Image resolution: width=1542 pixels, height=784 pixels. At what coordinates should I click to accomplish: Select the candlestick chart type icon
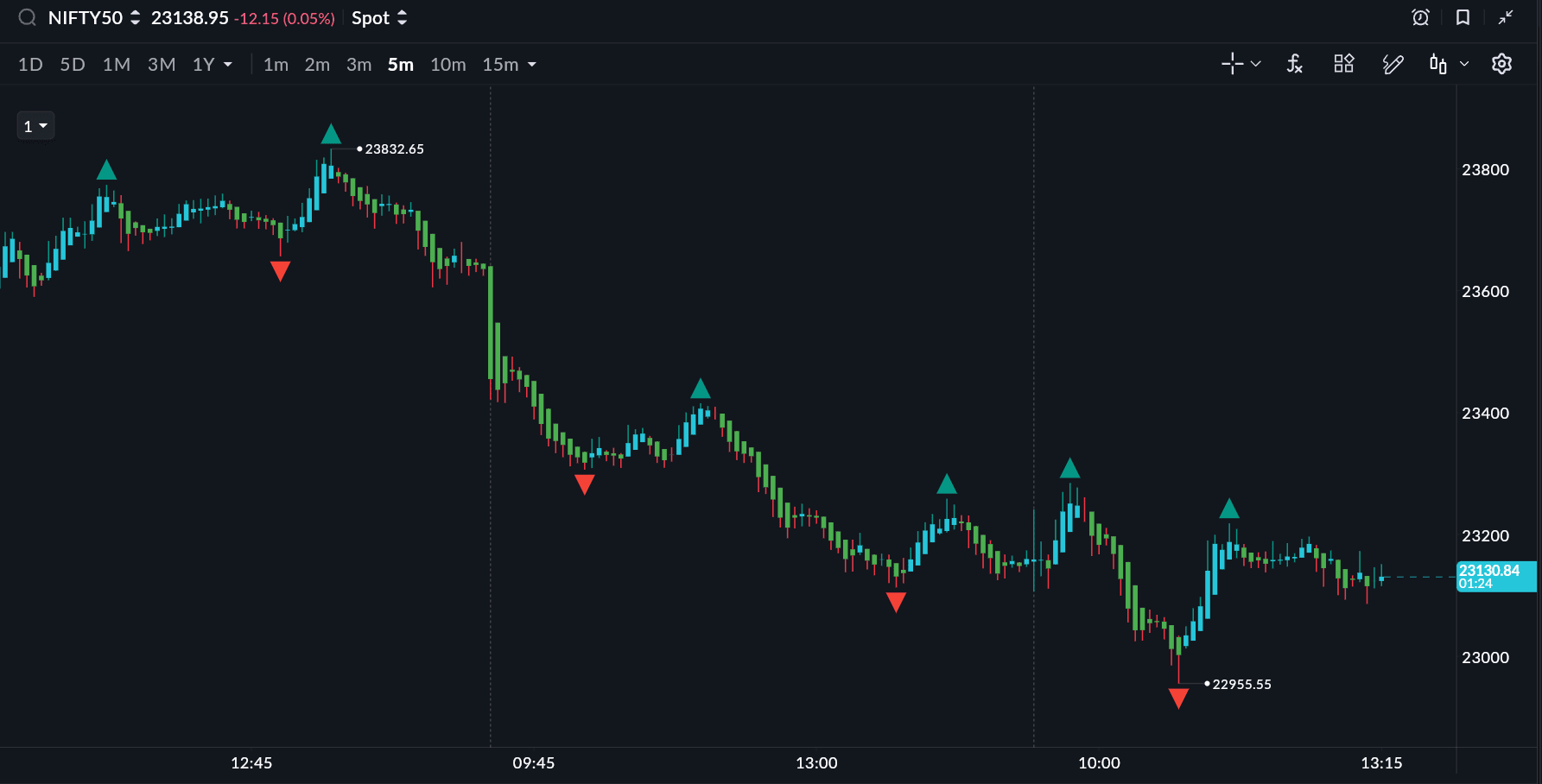1437,64
